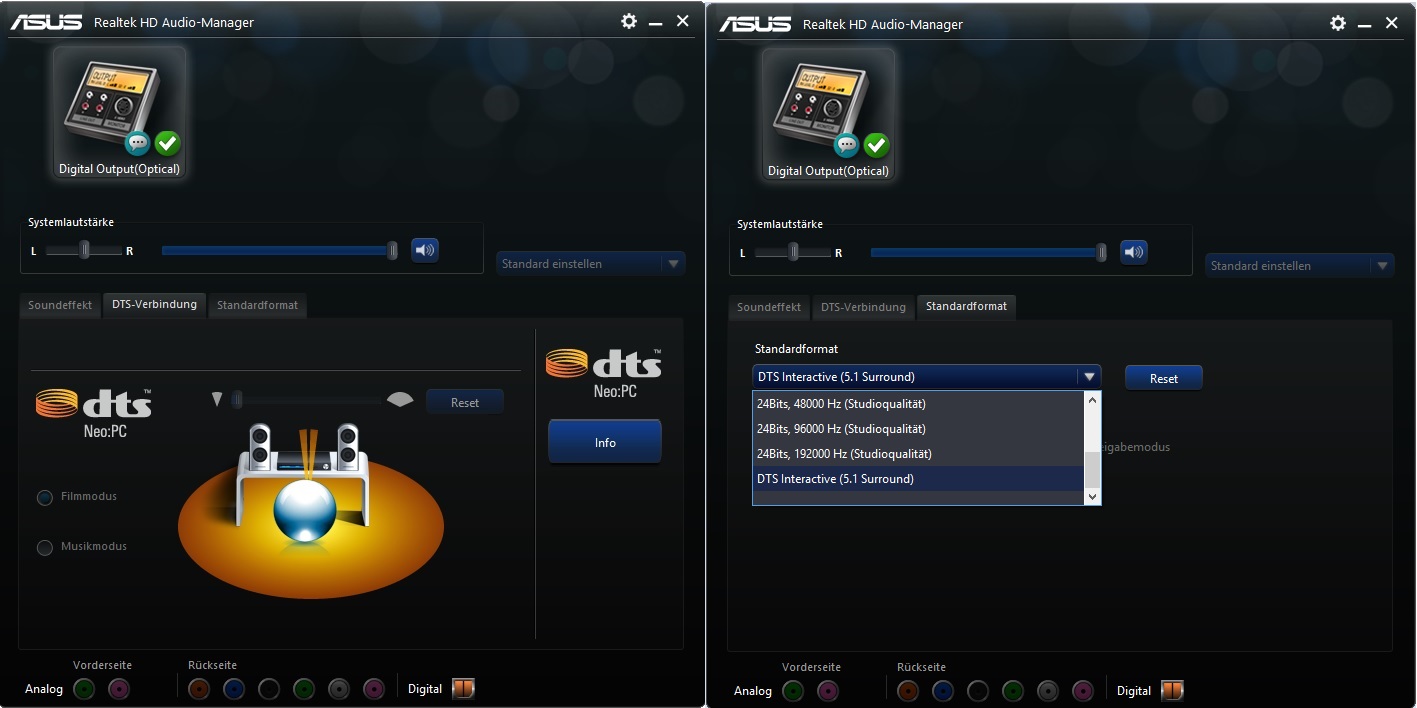Click rear orange jack in right window
The width and height of the screenshot is (1417, 708).
pos(908,690)
